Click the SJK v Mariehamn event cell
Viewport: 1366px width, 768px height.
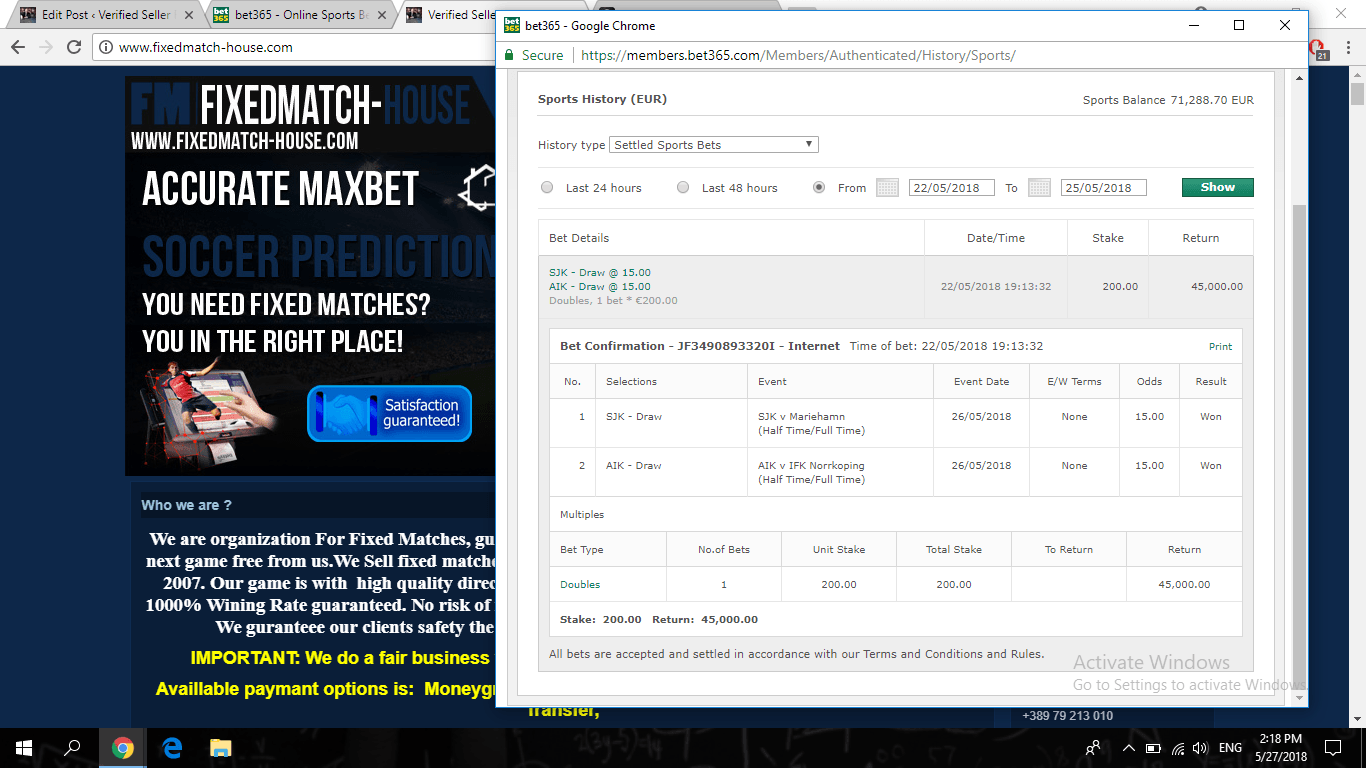[x=840, y=423]
